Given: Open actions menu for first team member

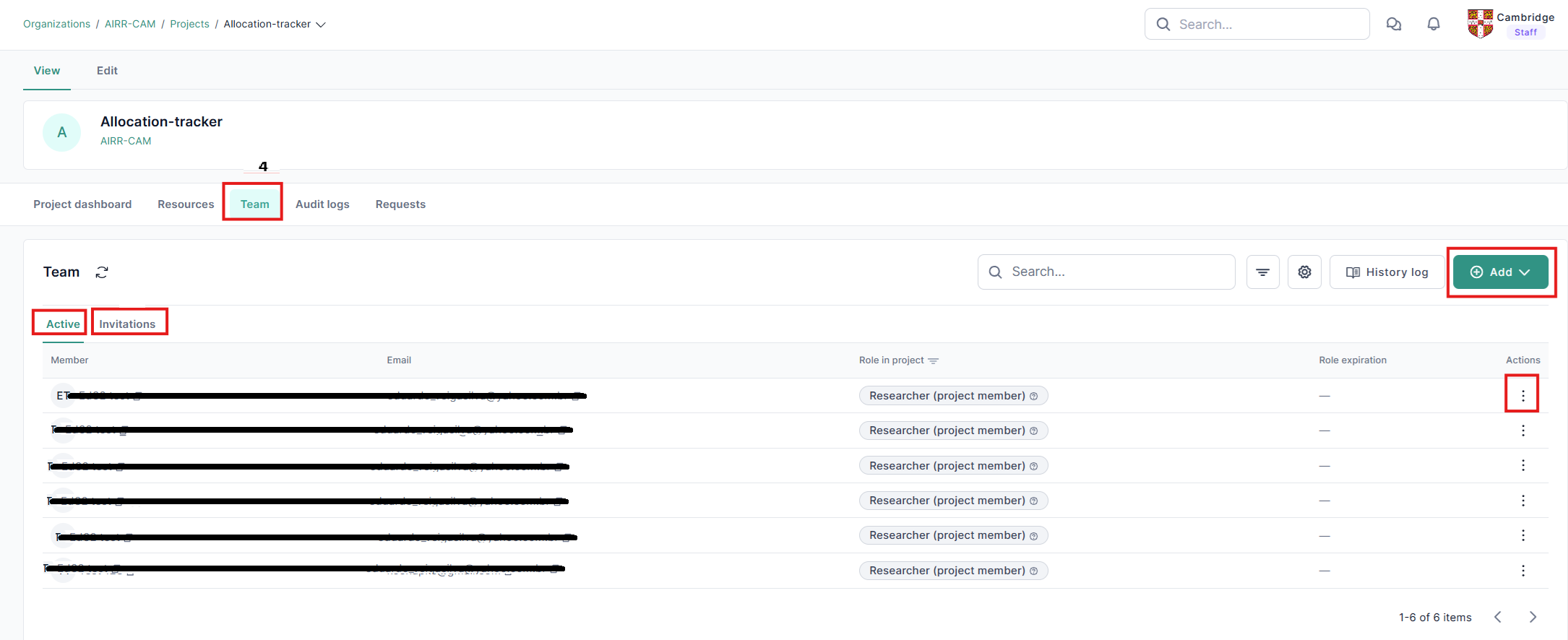Looking at the screenshot, I should 1522,396.
